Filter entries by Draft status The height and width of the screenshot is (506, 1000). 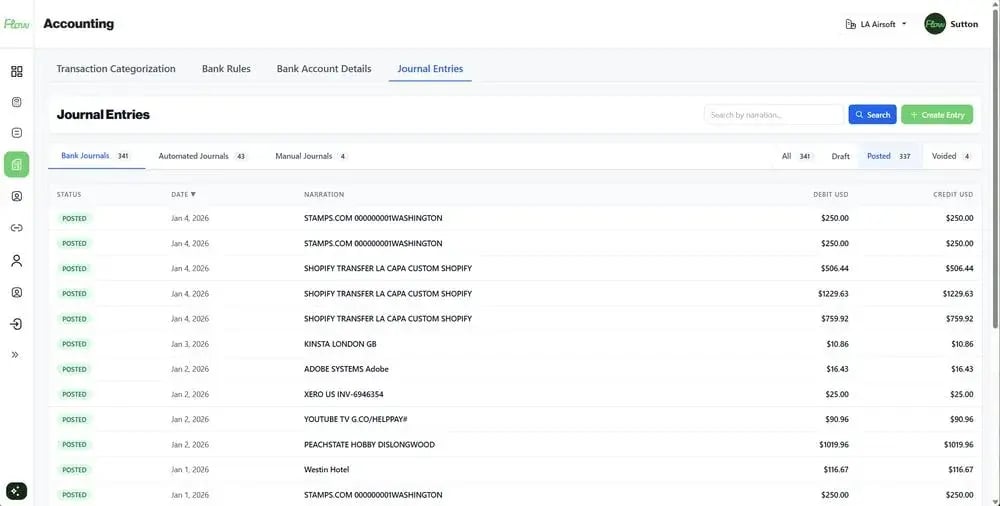point(841,156)
